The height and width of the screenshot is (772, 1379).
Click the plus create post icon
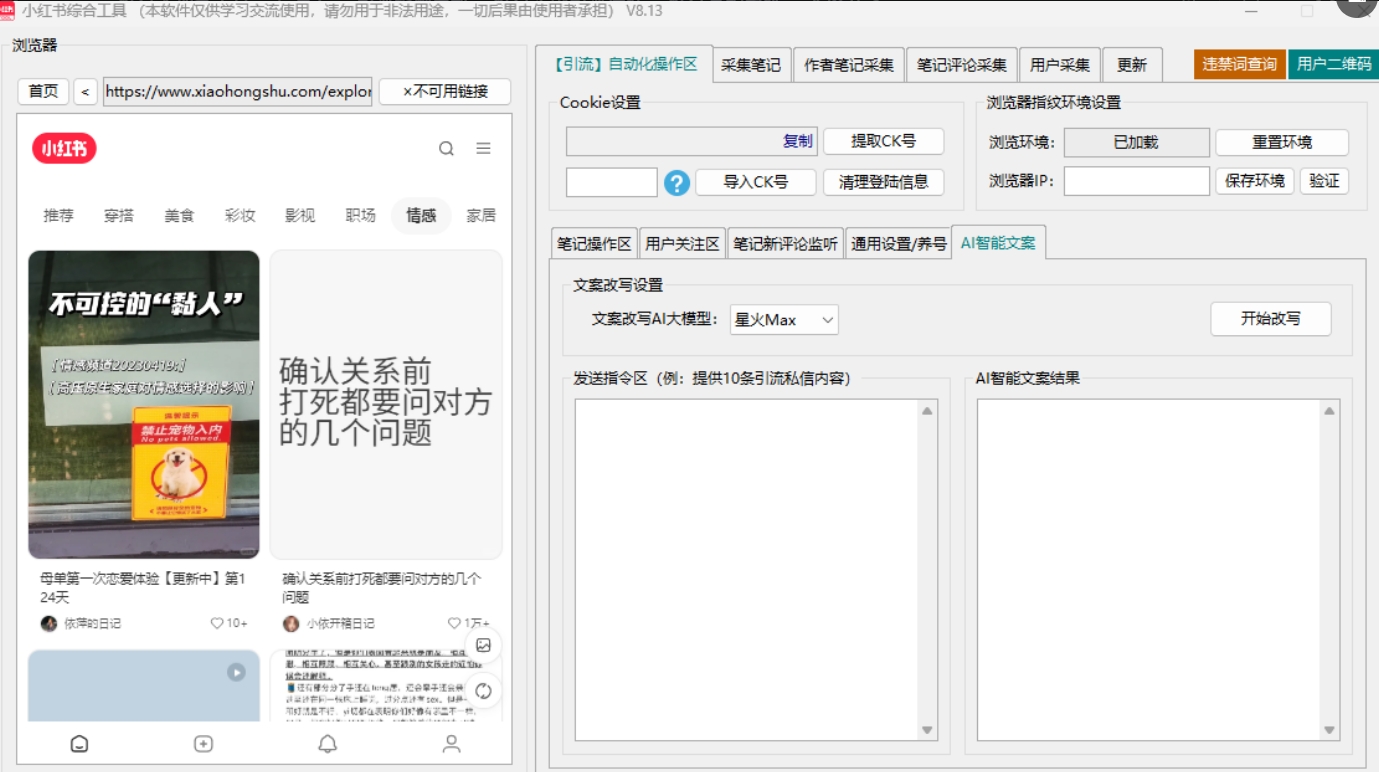pyautogui.click(x=203, y=744)
